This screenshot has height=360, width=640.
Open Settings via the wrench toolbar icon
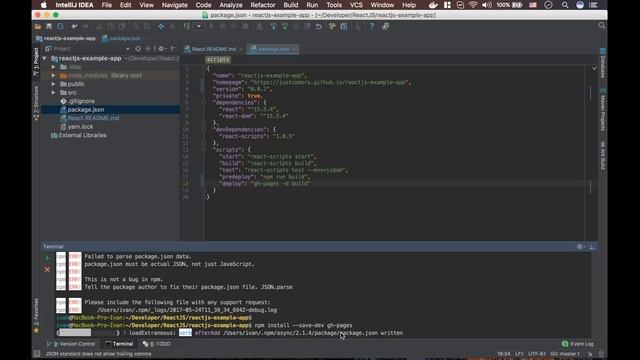point(333,27)
